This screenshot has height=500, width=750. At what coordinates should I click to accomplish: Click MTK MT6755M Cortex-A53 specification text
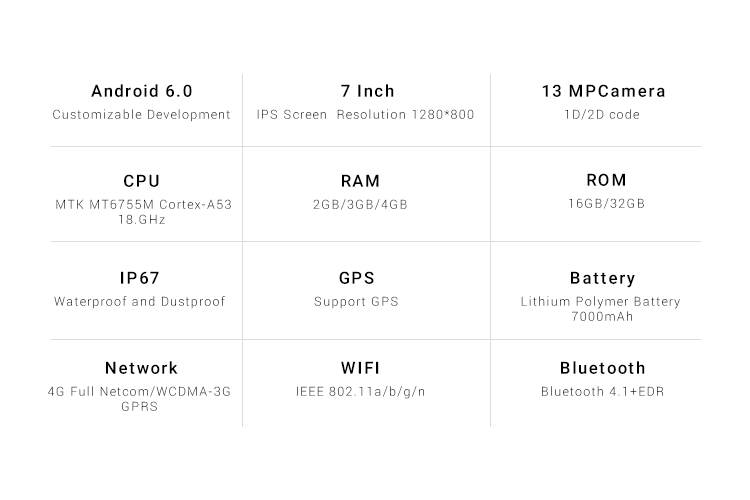[143, 205]
